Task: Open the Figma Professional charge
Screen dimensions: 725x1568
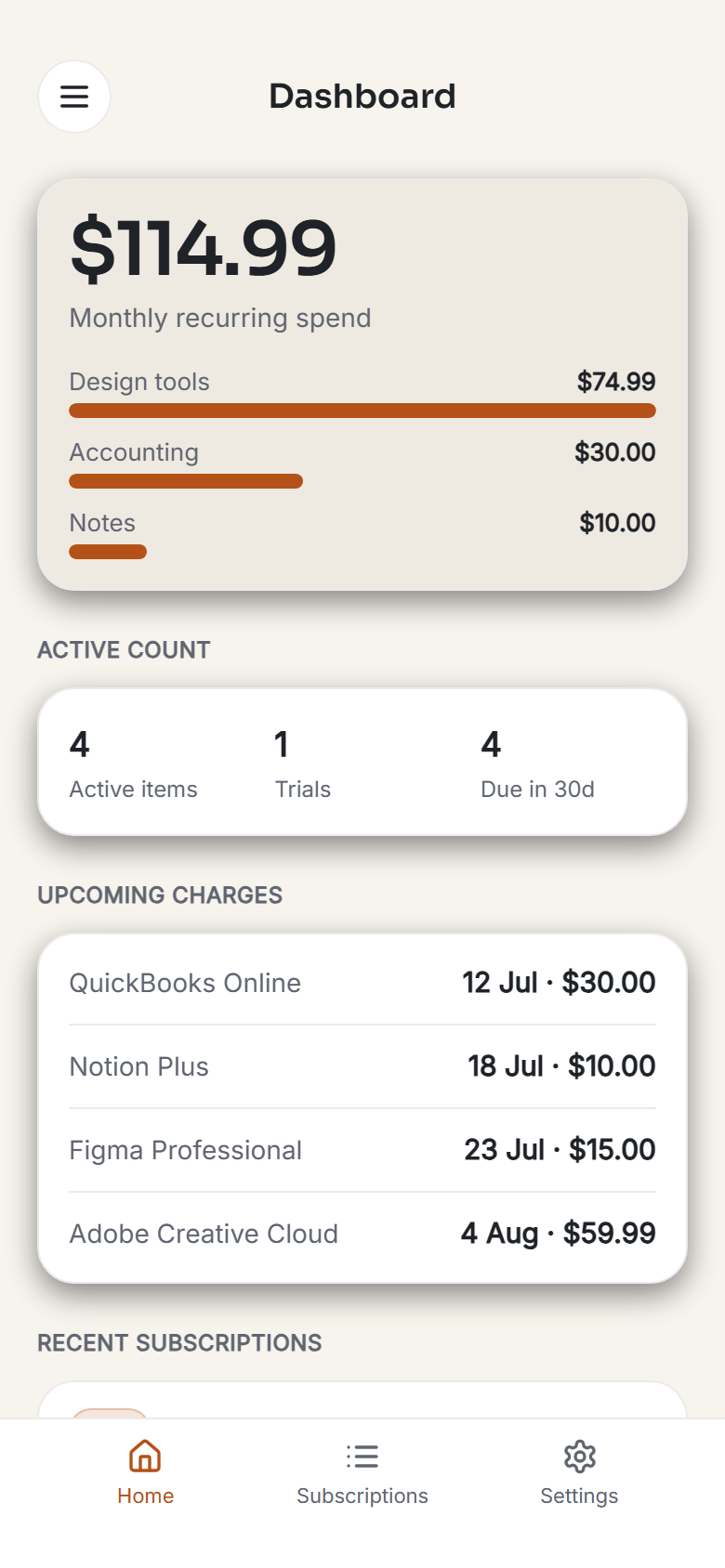Action: [362, 1150]
